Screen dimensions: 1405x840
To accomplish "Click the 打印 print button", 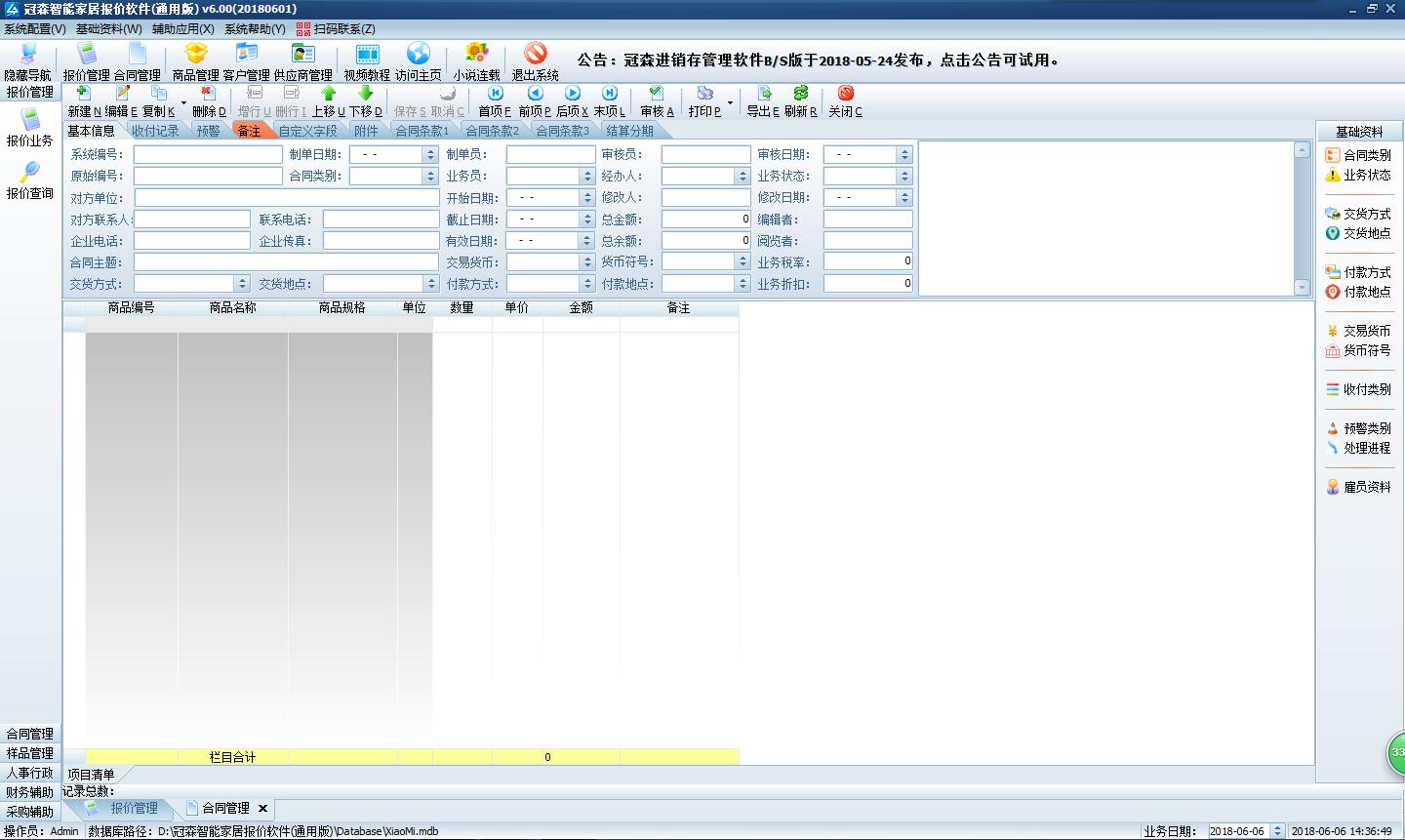I will point(704,101).
